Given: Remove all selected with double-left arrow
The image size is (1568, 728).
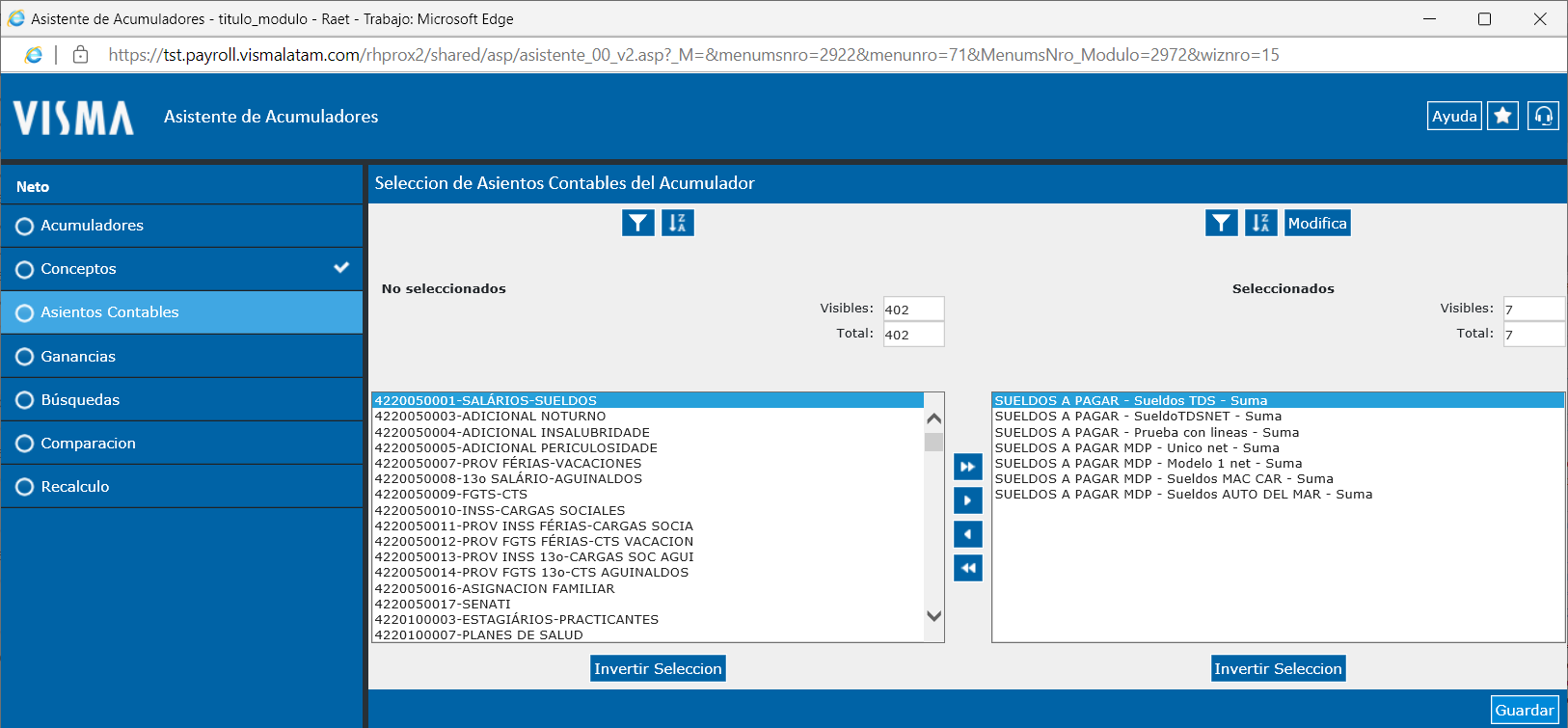Looking at the screenshot, I should [968, 568].
